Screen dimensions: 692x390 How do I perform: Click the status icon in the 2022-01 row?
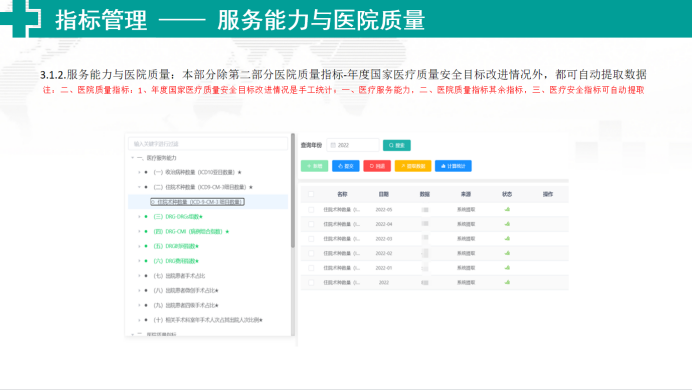click(507, 268)
